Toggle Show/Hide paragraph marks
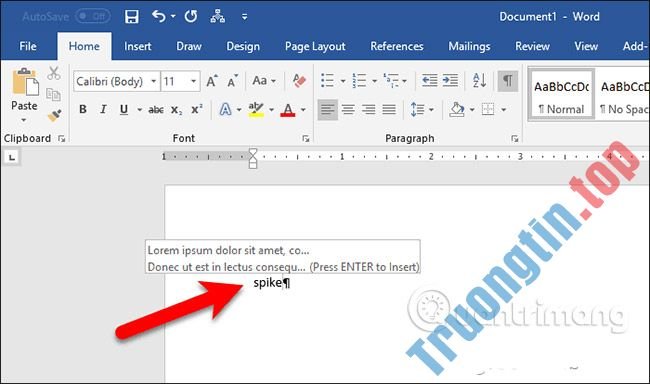Image resolution: width=650 pixels, height=384 pixels. tap(508, 80)
